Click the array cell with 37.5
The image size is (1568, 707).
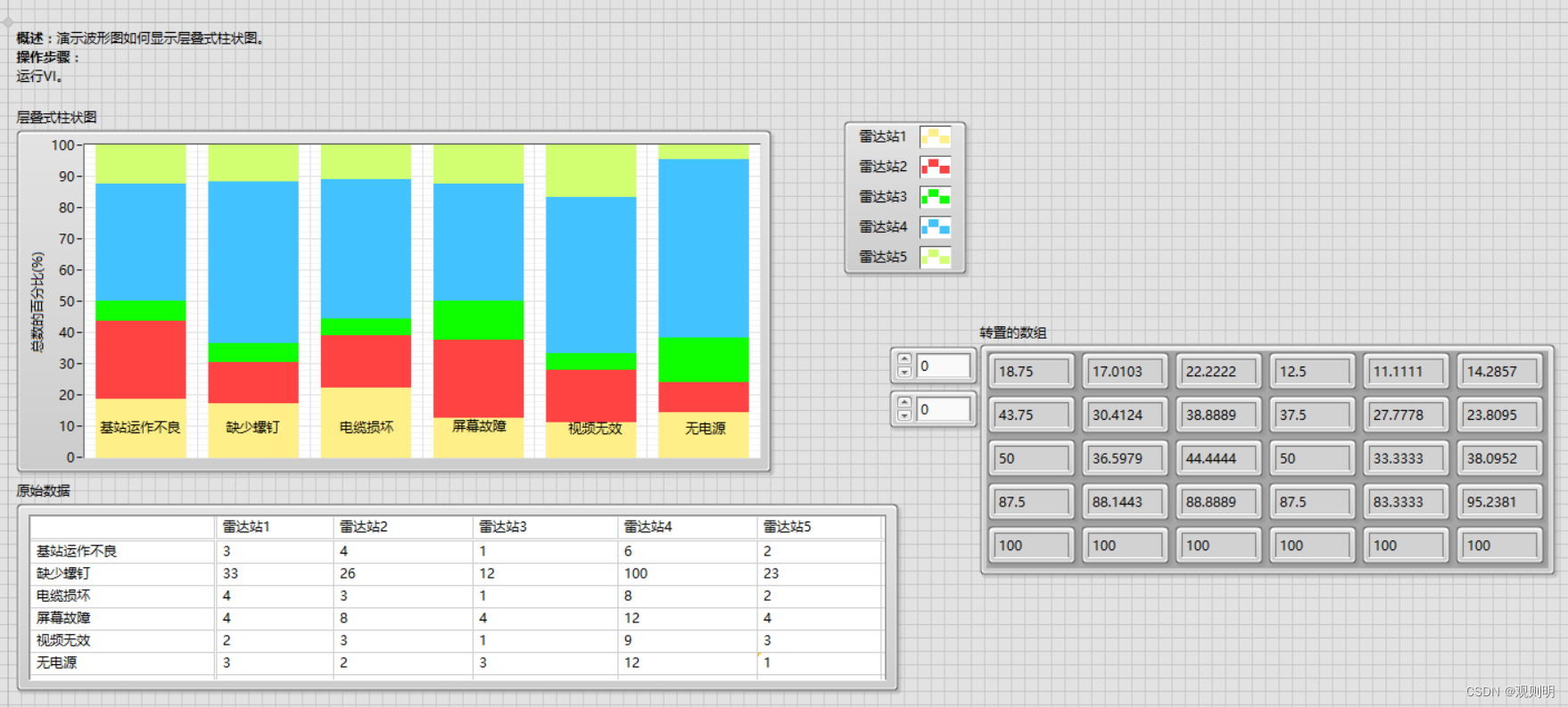pyautogui.click(x=1313, y=415)
